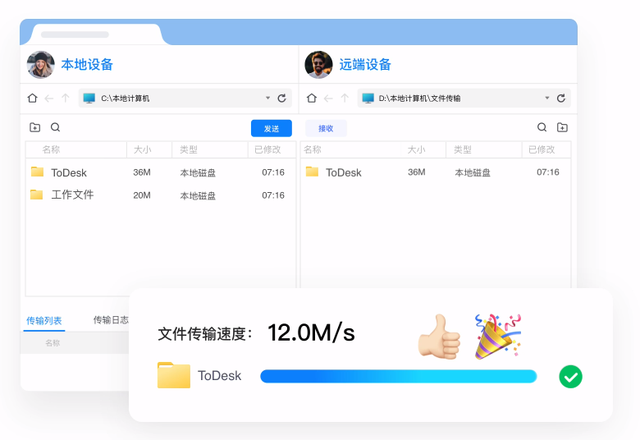Go up one folder in remote device pane

345,98
